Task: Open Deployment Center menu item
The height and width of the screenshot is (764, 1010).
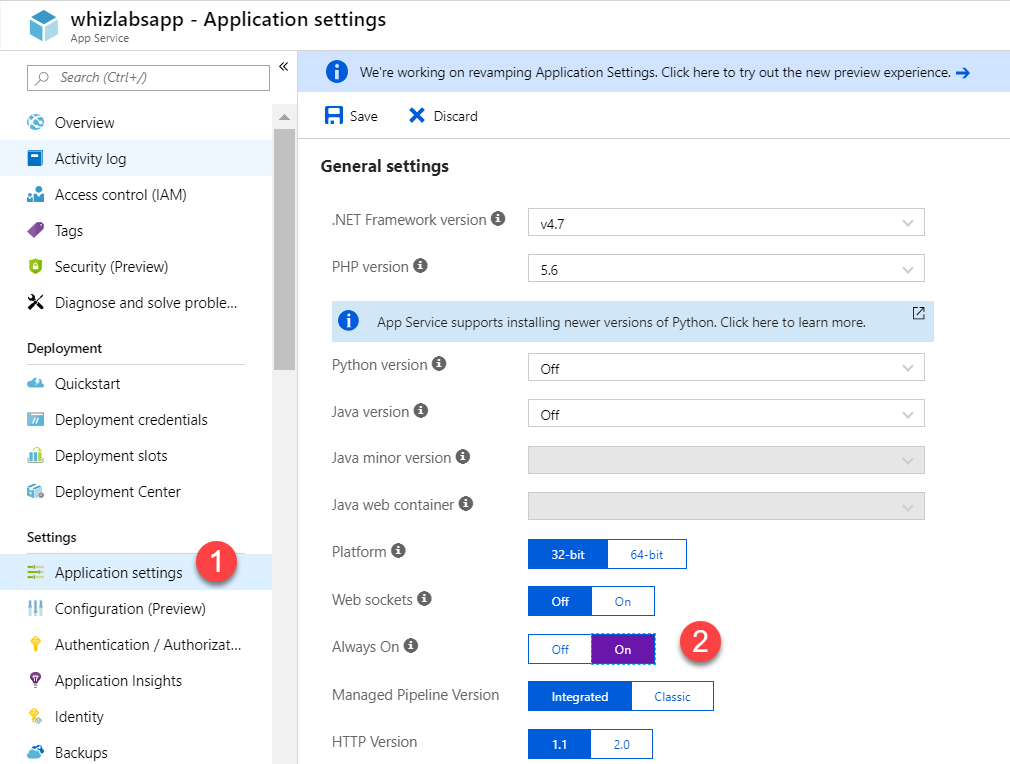Action: tap(136, 492)
